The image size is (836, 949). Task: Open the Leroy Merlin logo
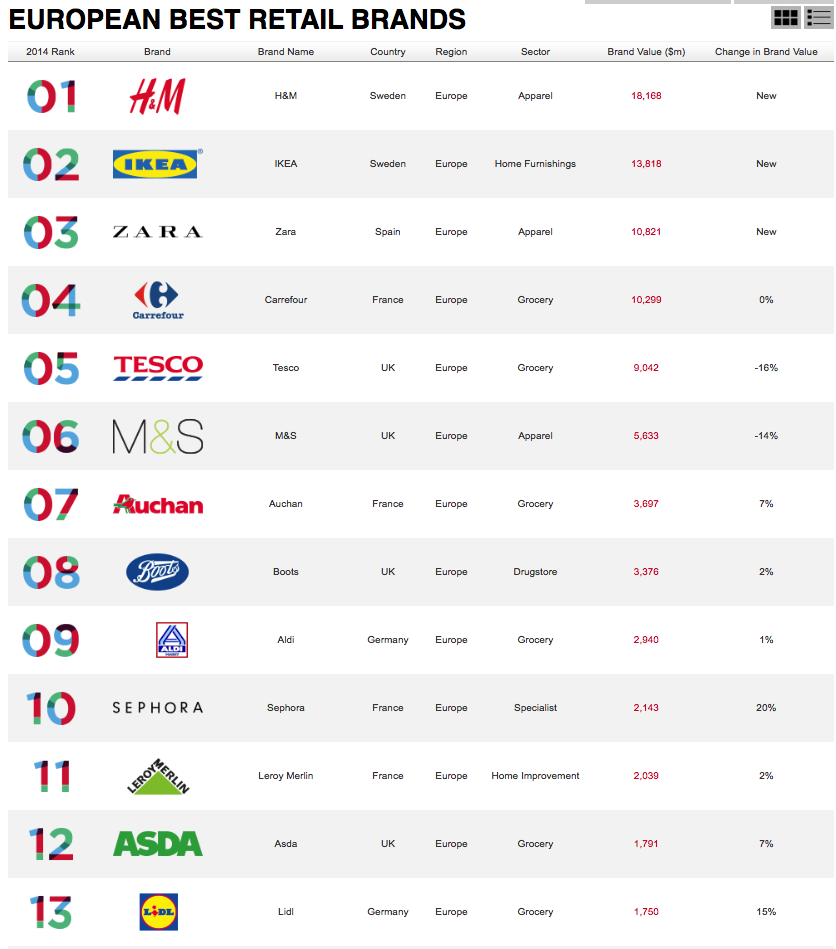[157, 776]
